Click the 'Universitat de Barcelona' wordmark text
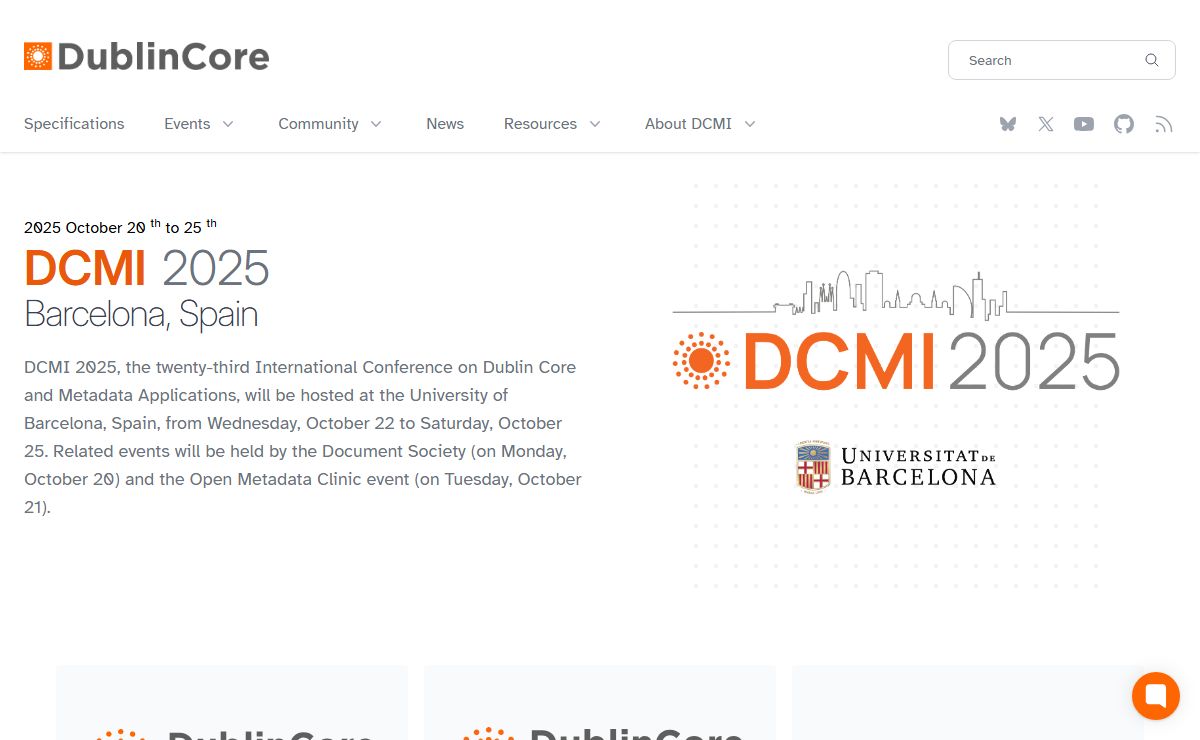The height and width of the screenshot is (740, 1200). (x=918, y=467)
